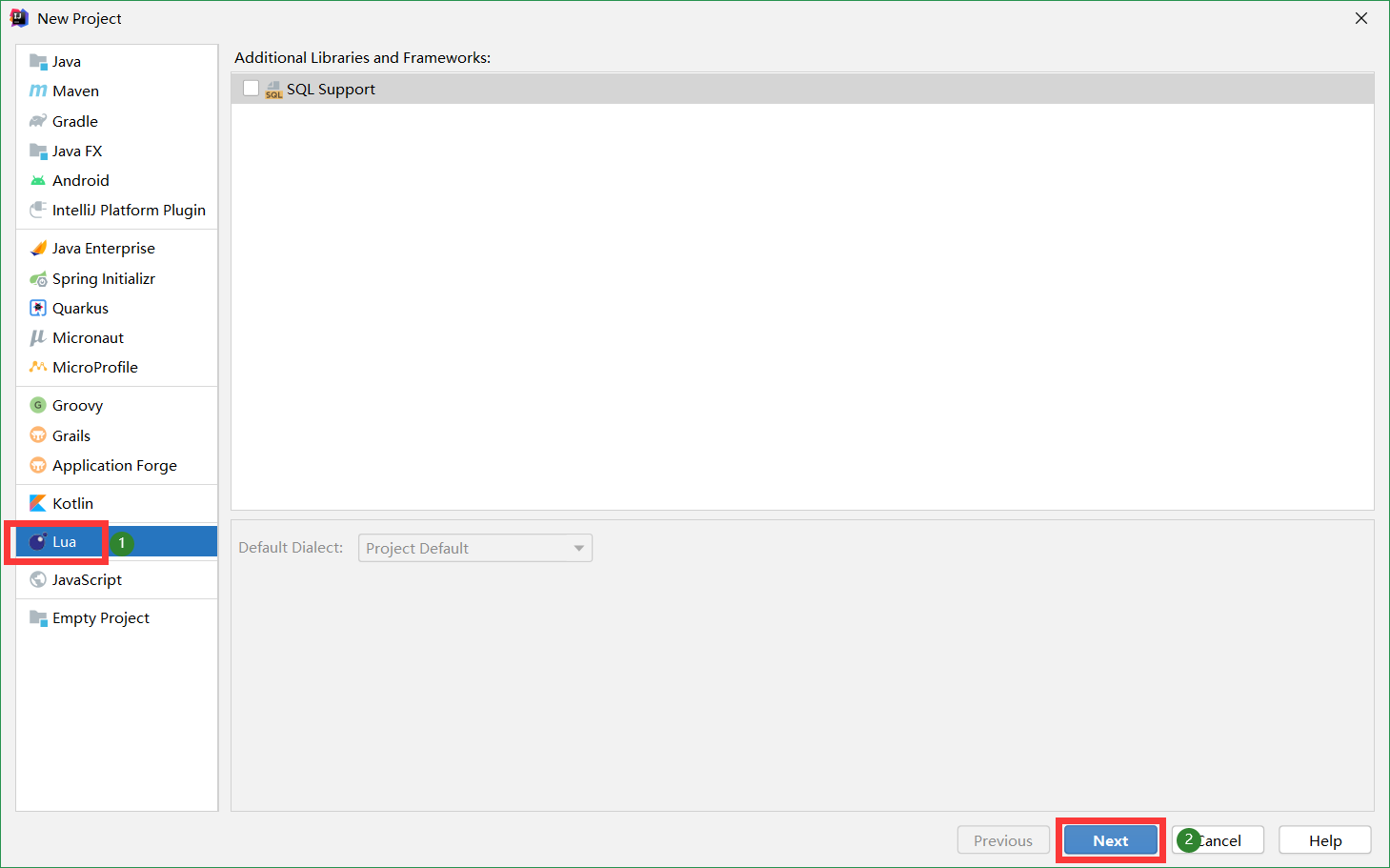Click the Next button
The height and width of the screenshot is (868, 1390).
(x=1110, y=839)
